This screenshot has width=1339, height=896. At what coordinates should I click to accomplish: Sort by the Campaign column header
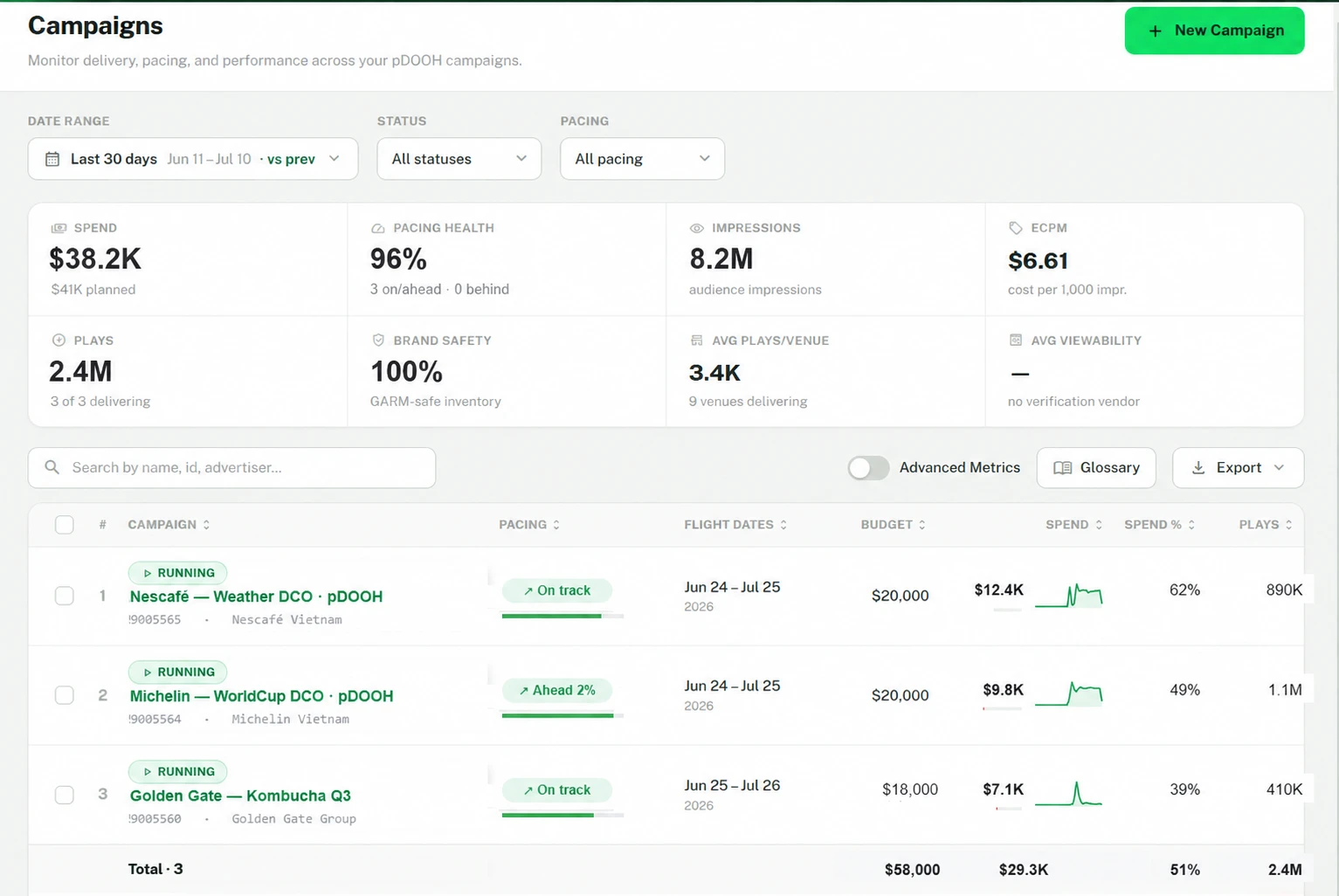click(169, 525)
